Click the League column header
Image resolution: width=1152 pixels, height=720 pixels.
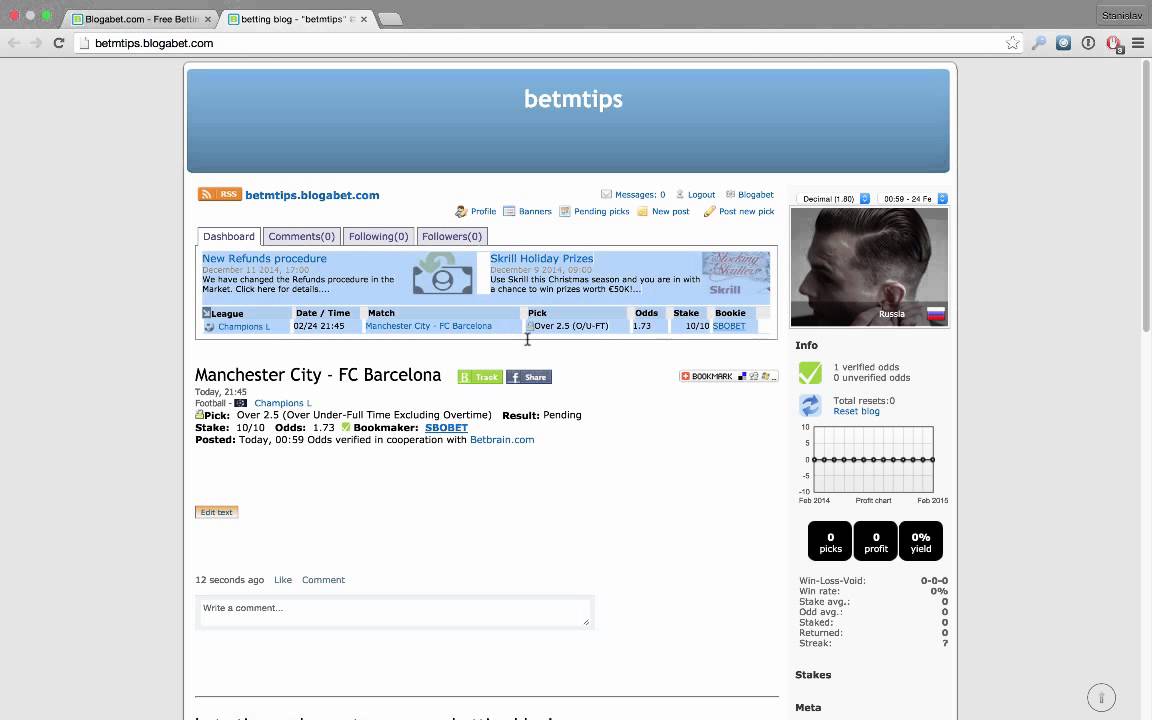(227, 314)
